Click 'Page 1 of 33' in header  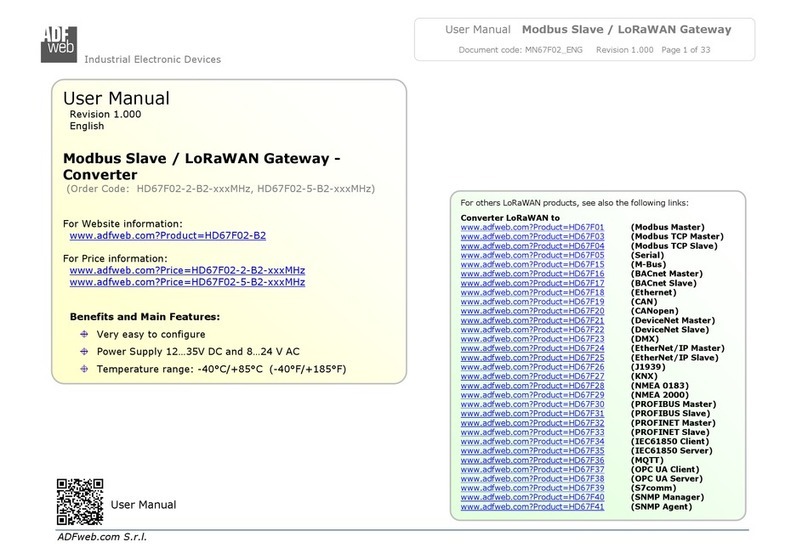click(686, 50)
